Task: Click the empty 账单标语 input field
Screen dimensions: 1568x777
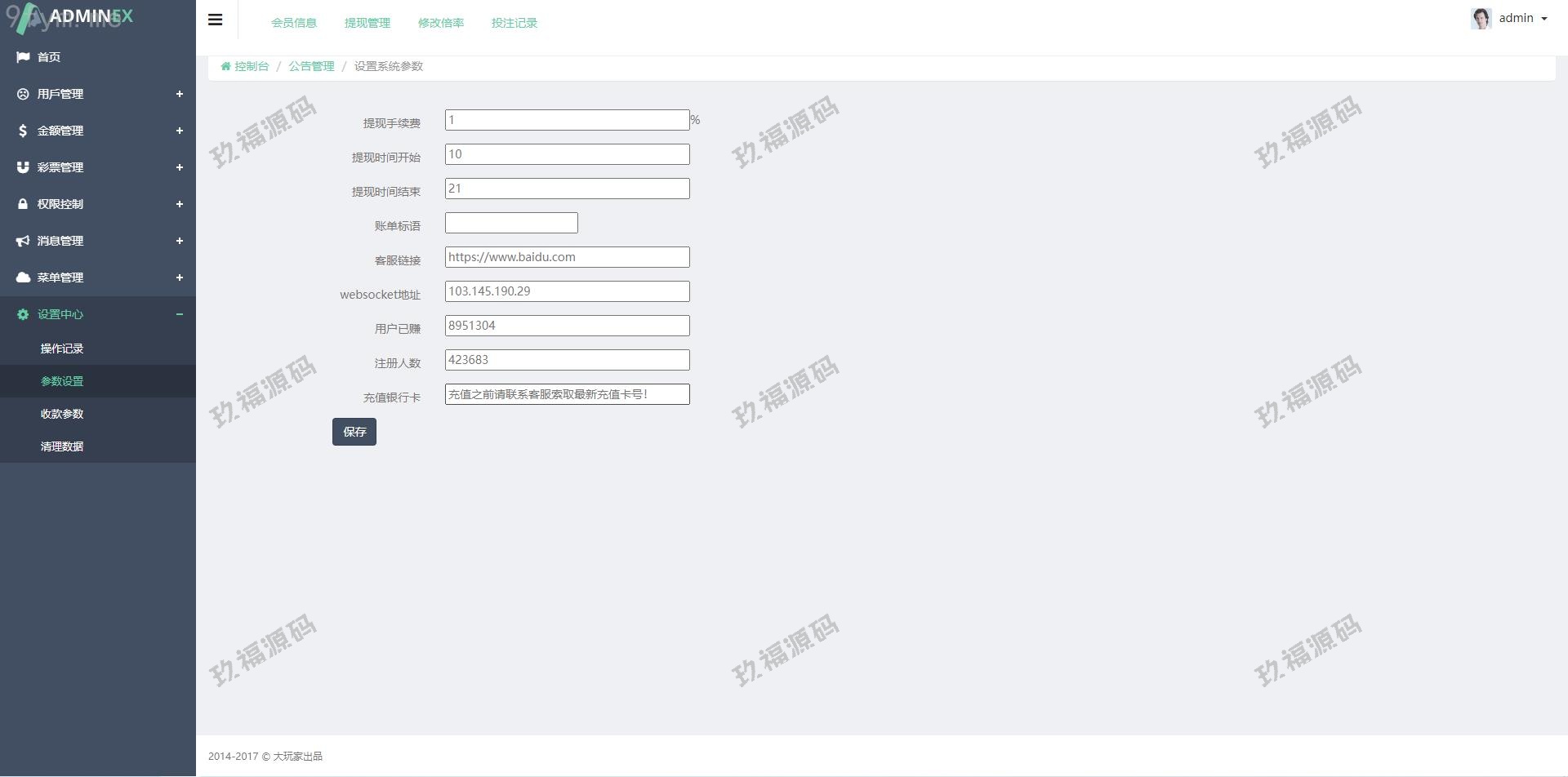Action: click(x=511, y=223)
